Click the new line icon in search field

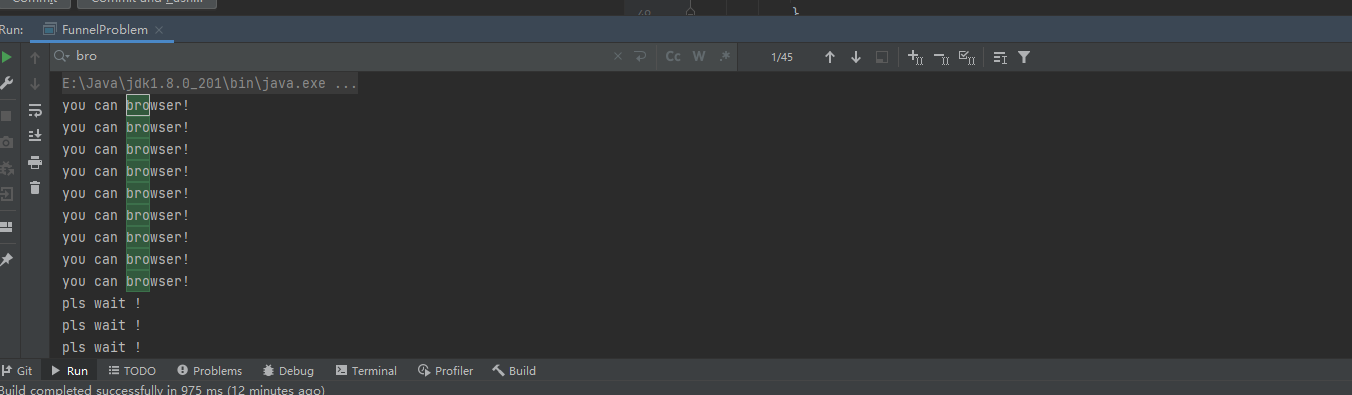641,57
